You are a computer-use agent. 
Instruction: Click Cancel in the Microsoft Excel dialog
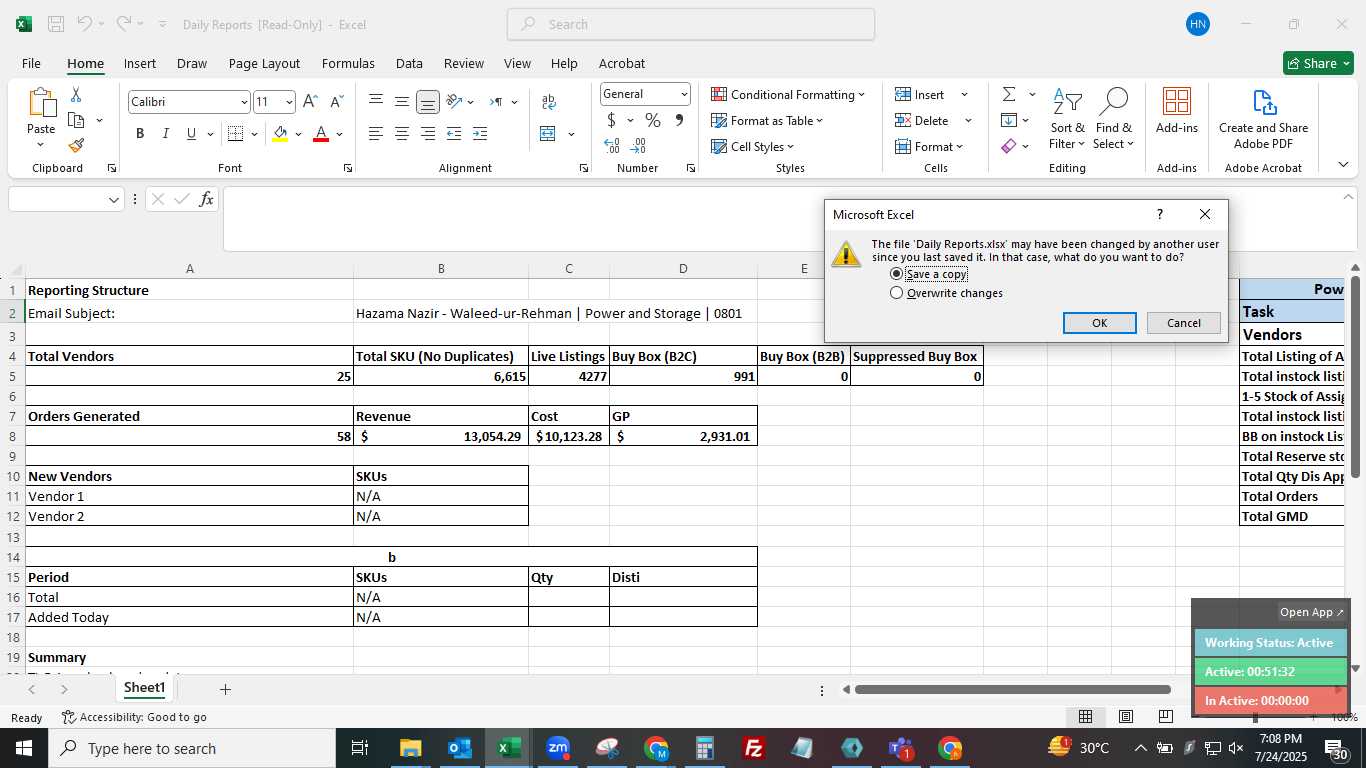pyautogui.click(x=1184, y=323)
